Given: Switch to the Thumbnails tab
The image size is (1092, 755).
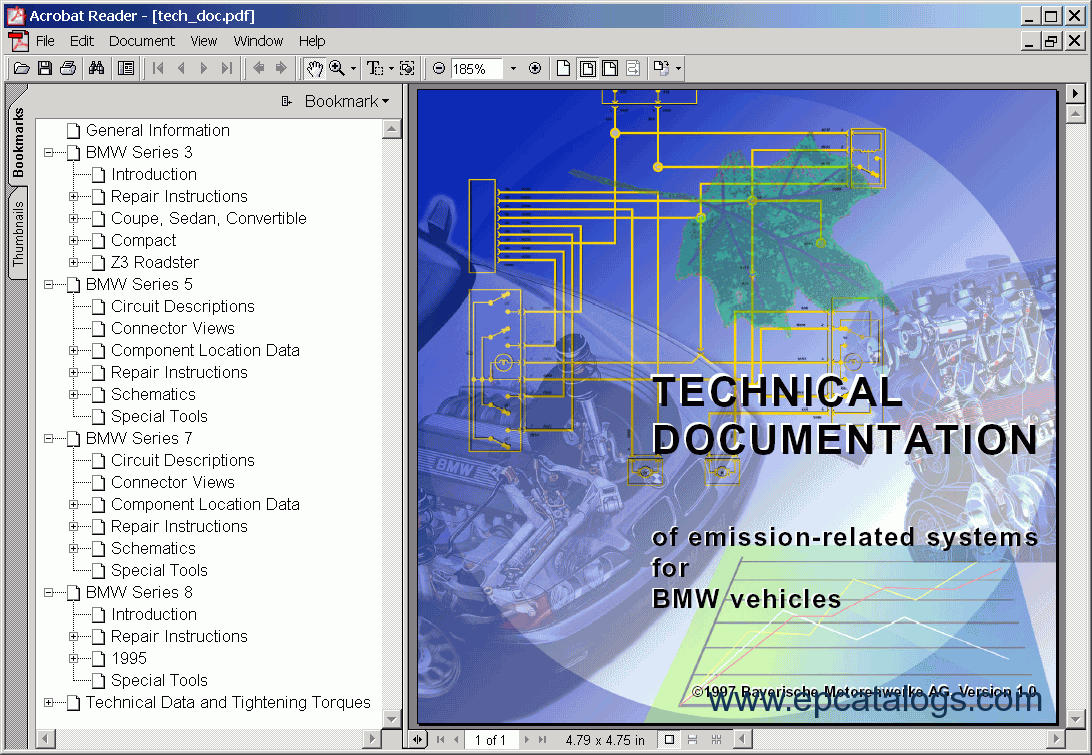Looking at the screenshot, I should (x=18, y=234).
